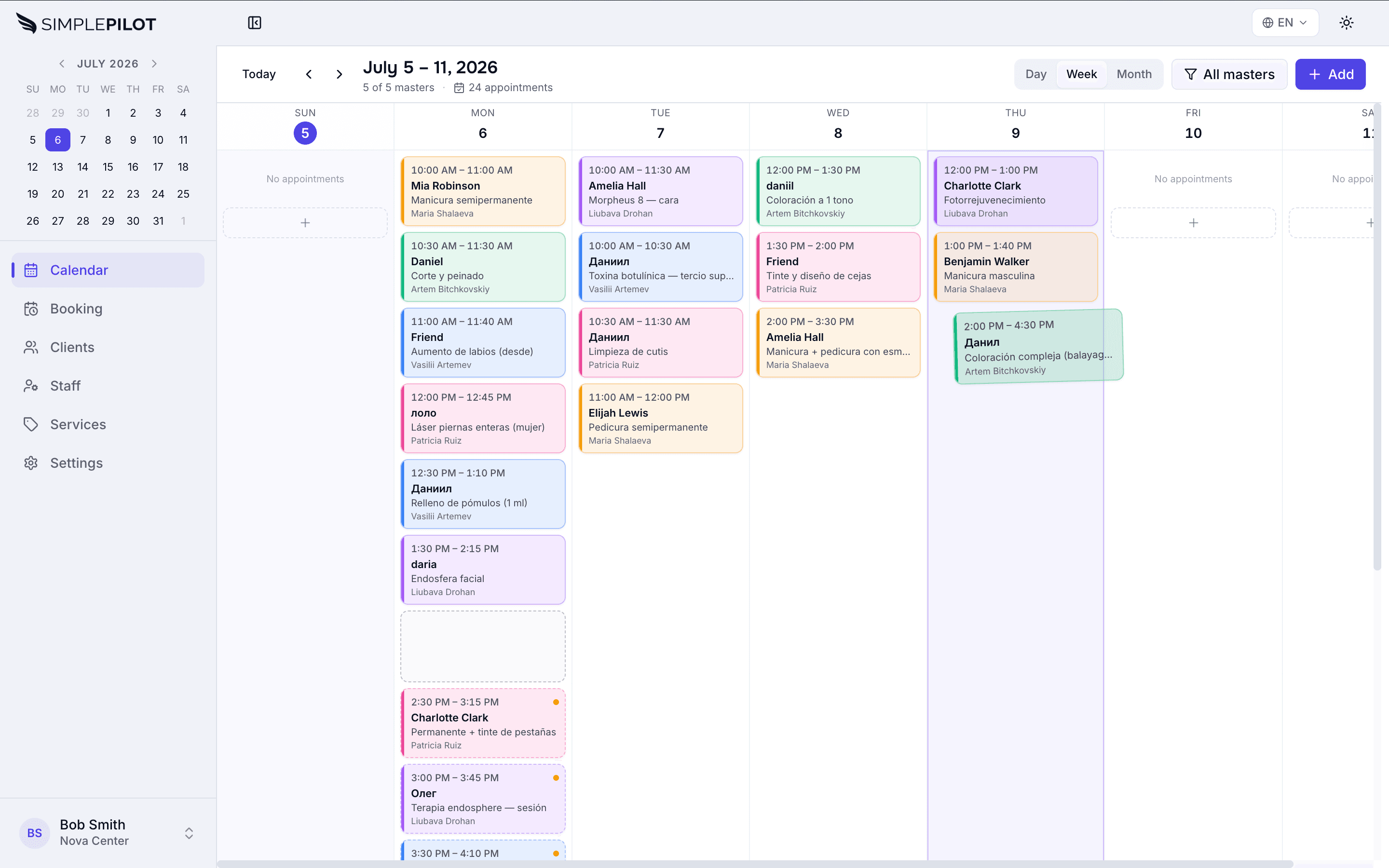Image resolution: width=1389 pixels, height=868 pixels.
Task: Select July 31 in mini calendar
Action: [x=158, y=221]
